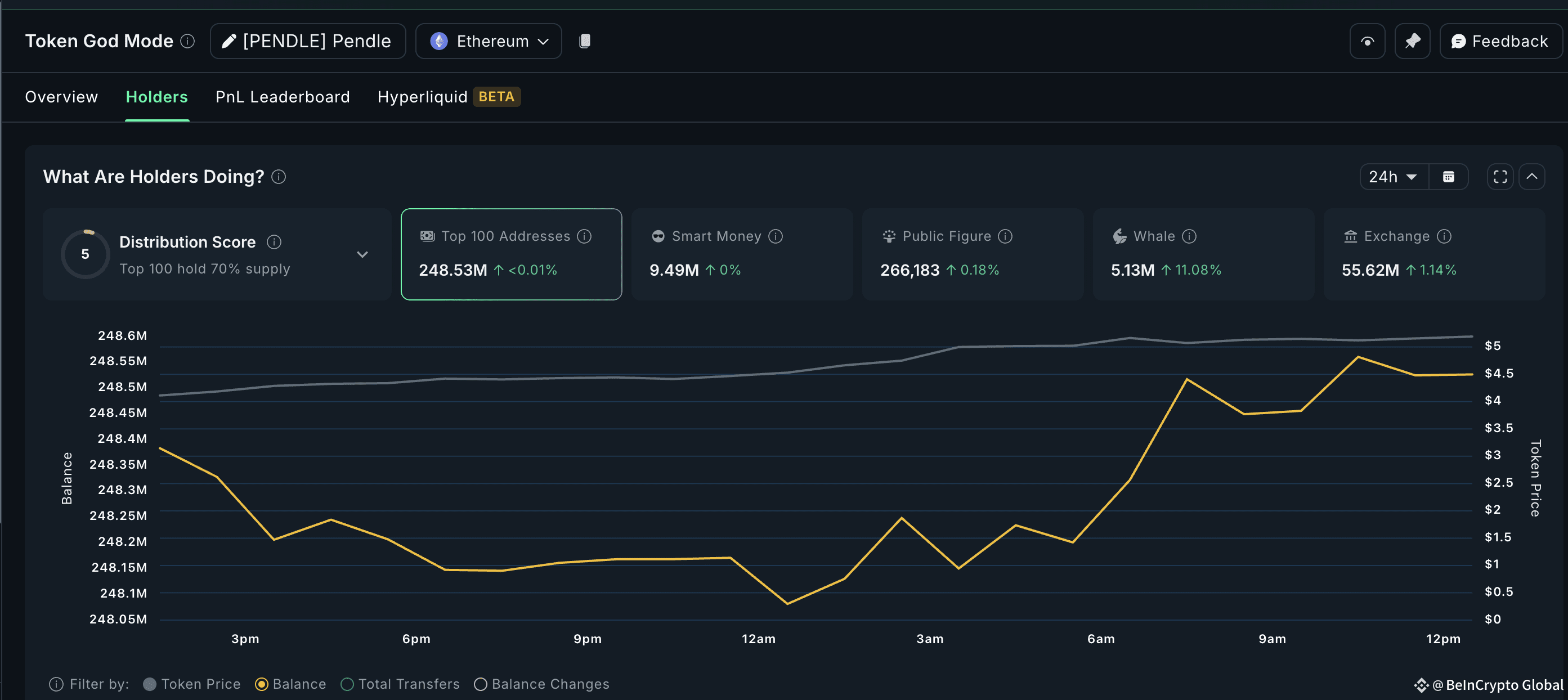Click the 248.6M balance axis label

click(x=122, y=336)
